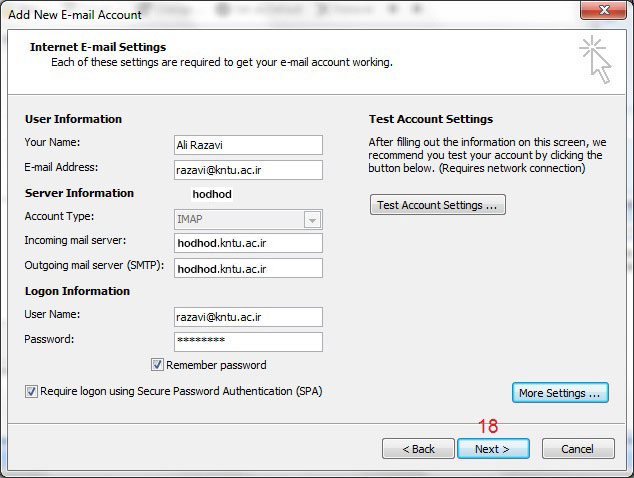The width and height of the screenshot is (634, 478).
Task: Click the Outgoing mail server (SMTP) field
Action: click(x=247, y=268)
